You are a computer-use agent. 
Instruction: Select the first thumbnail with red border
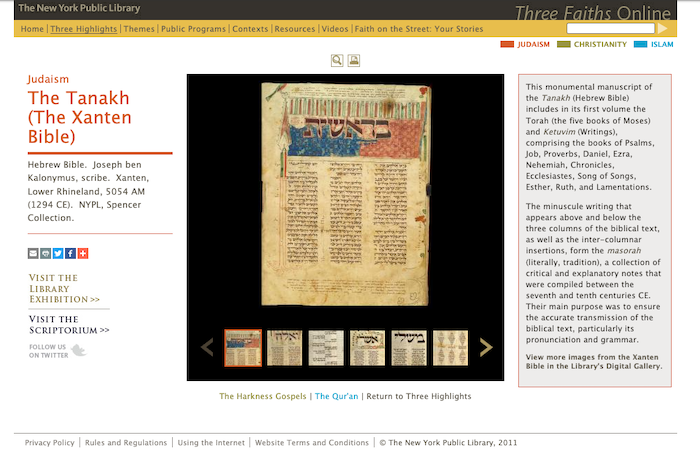(243, 348)
